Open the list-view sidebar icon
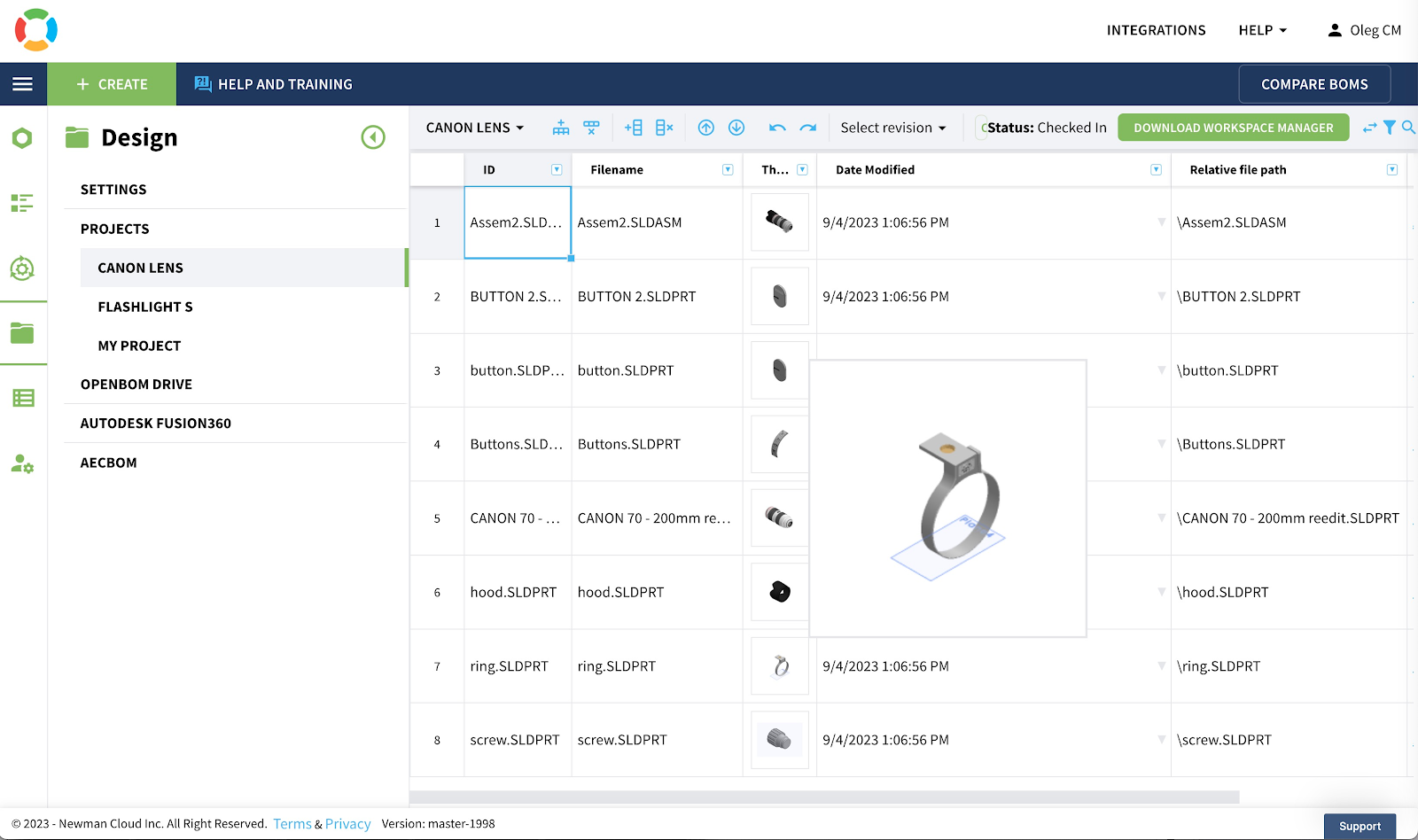The height and width of the screenshot is (840, 1418). coord(22,203)
